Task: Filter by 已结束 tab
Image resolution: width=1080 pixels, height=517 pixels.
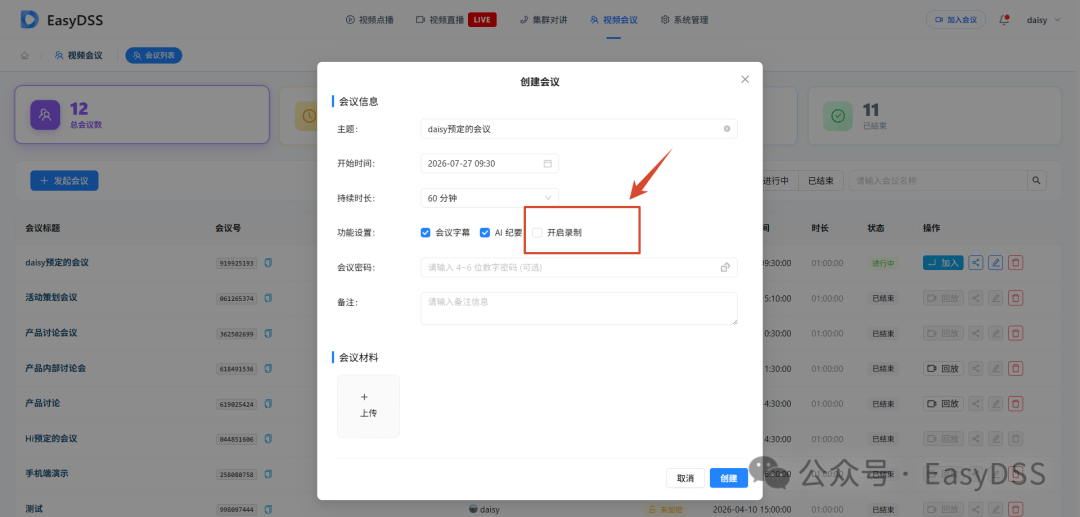Action: pos(821,181)
